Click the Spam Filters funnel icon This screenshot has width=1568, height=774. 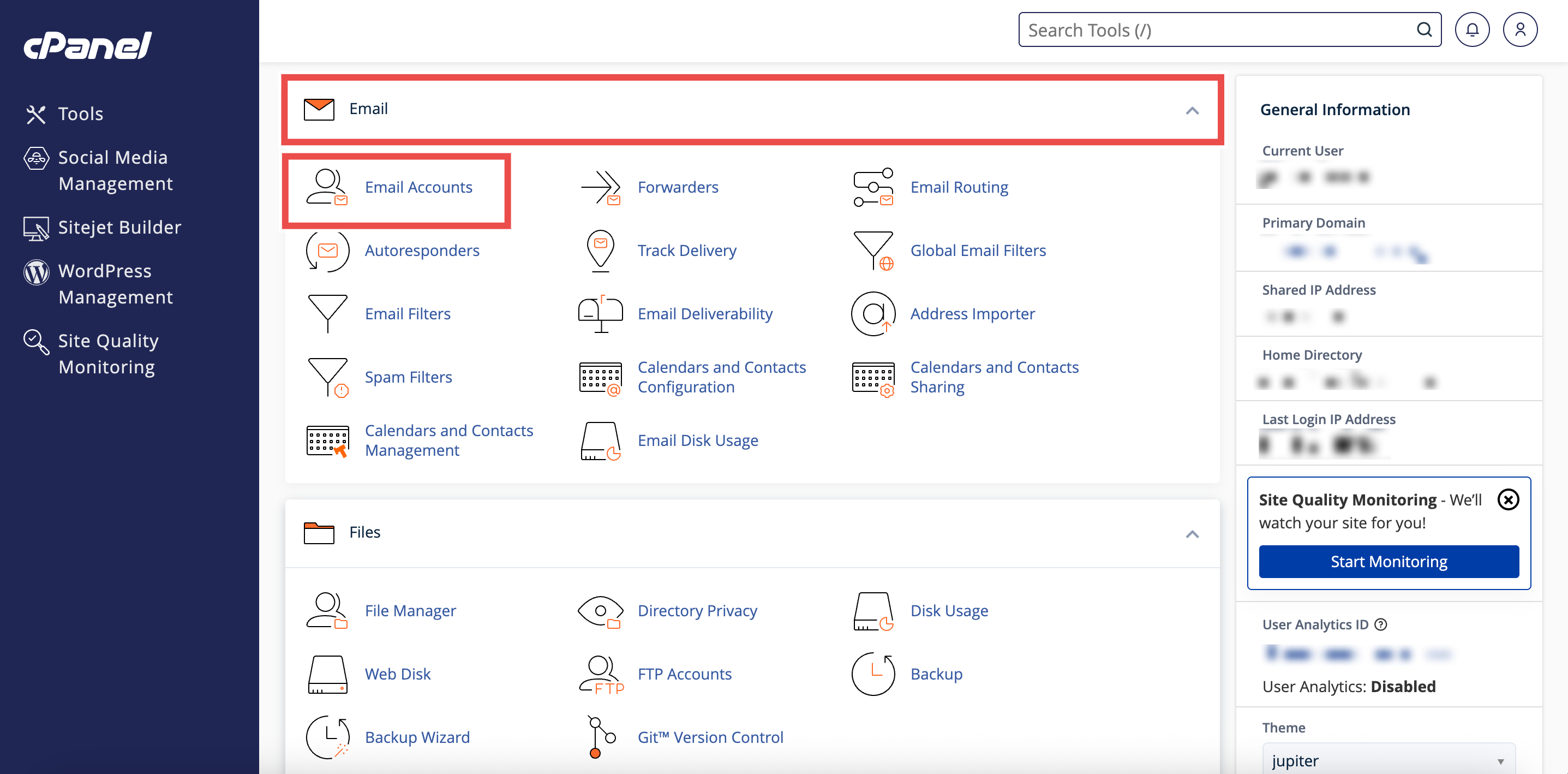point(327,377)
